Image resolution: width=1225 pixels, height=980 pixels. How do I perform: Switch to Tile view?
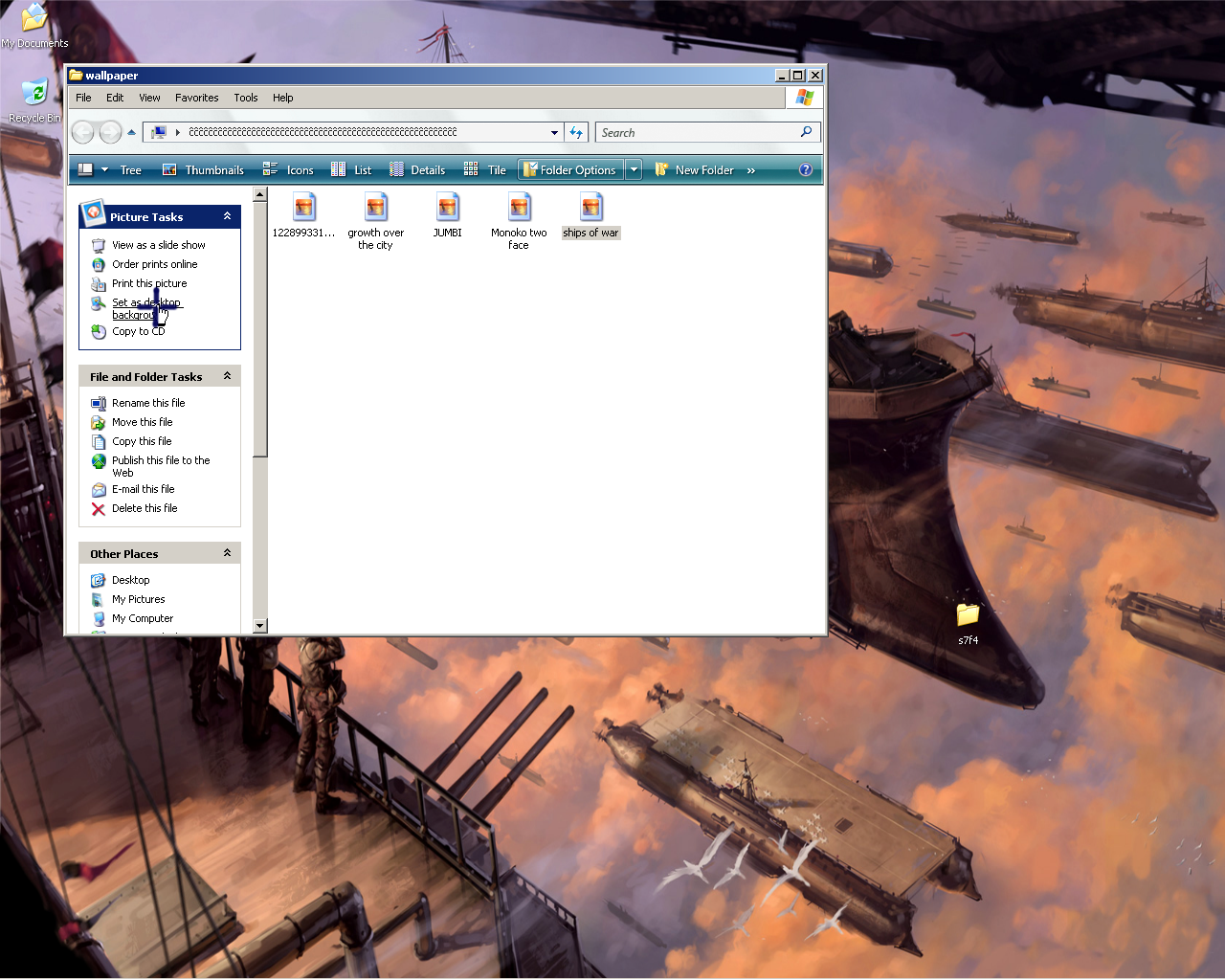(485, 170)
